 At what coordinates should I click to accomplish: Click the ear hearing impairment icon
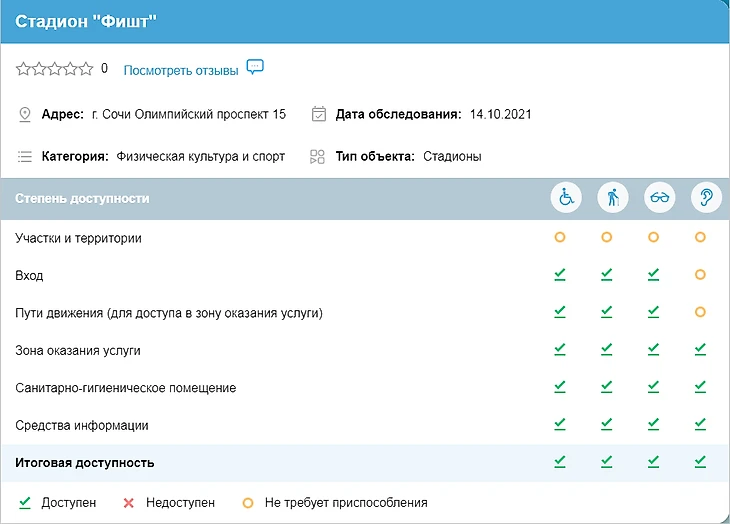[706, 198]
